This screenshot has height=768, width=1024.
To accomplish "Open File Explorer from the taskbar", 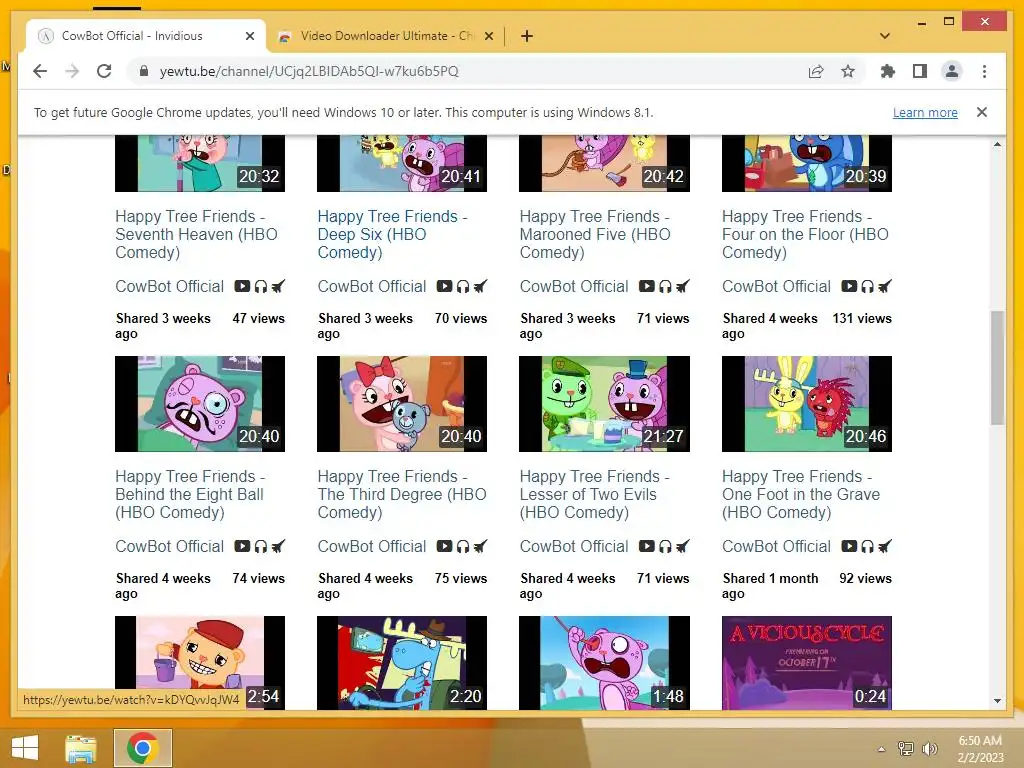I will click(80, 748).
